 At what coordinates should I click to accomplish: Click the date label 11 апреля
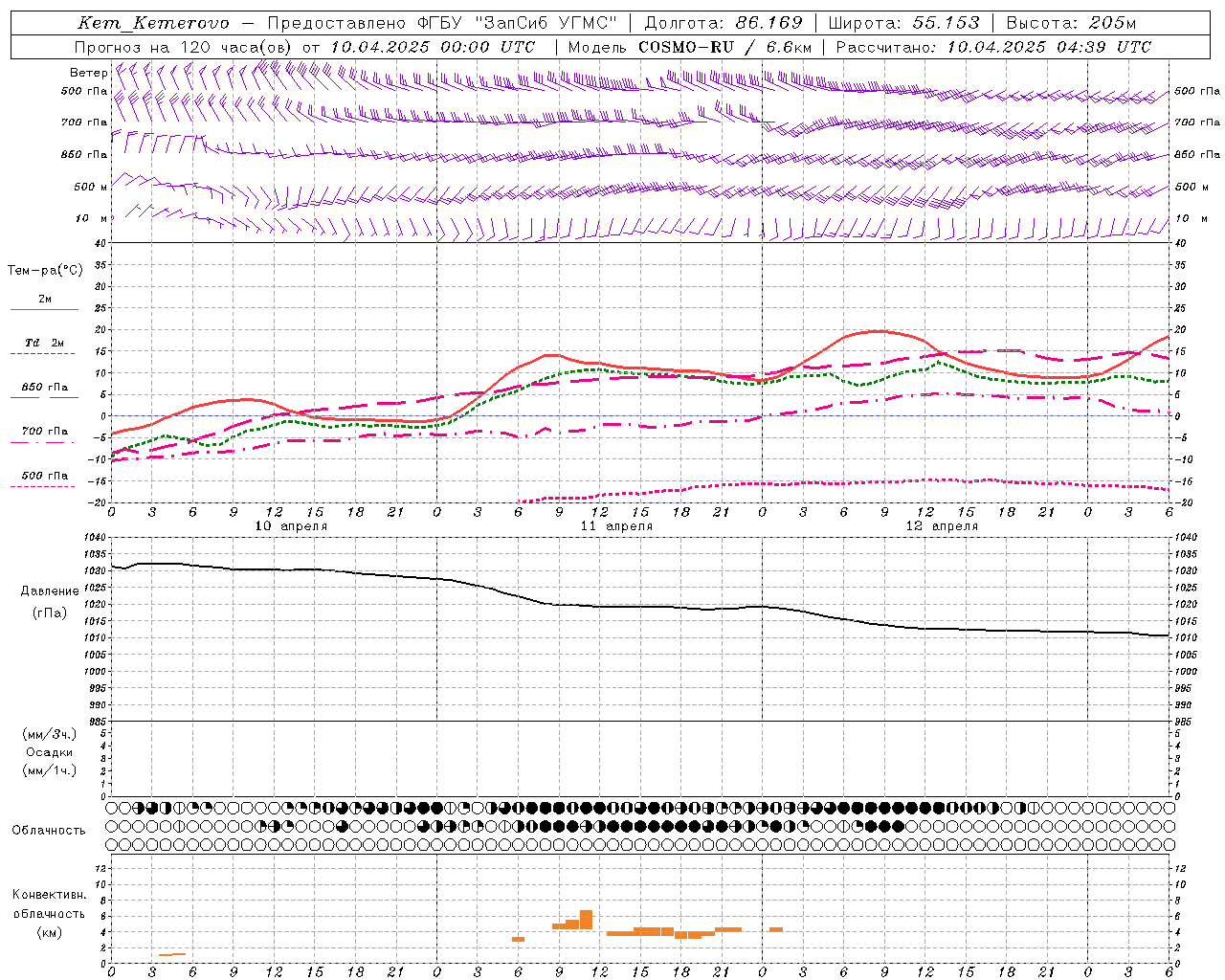[616, 525]
